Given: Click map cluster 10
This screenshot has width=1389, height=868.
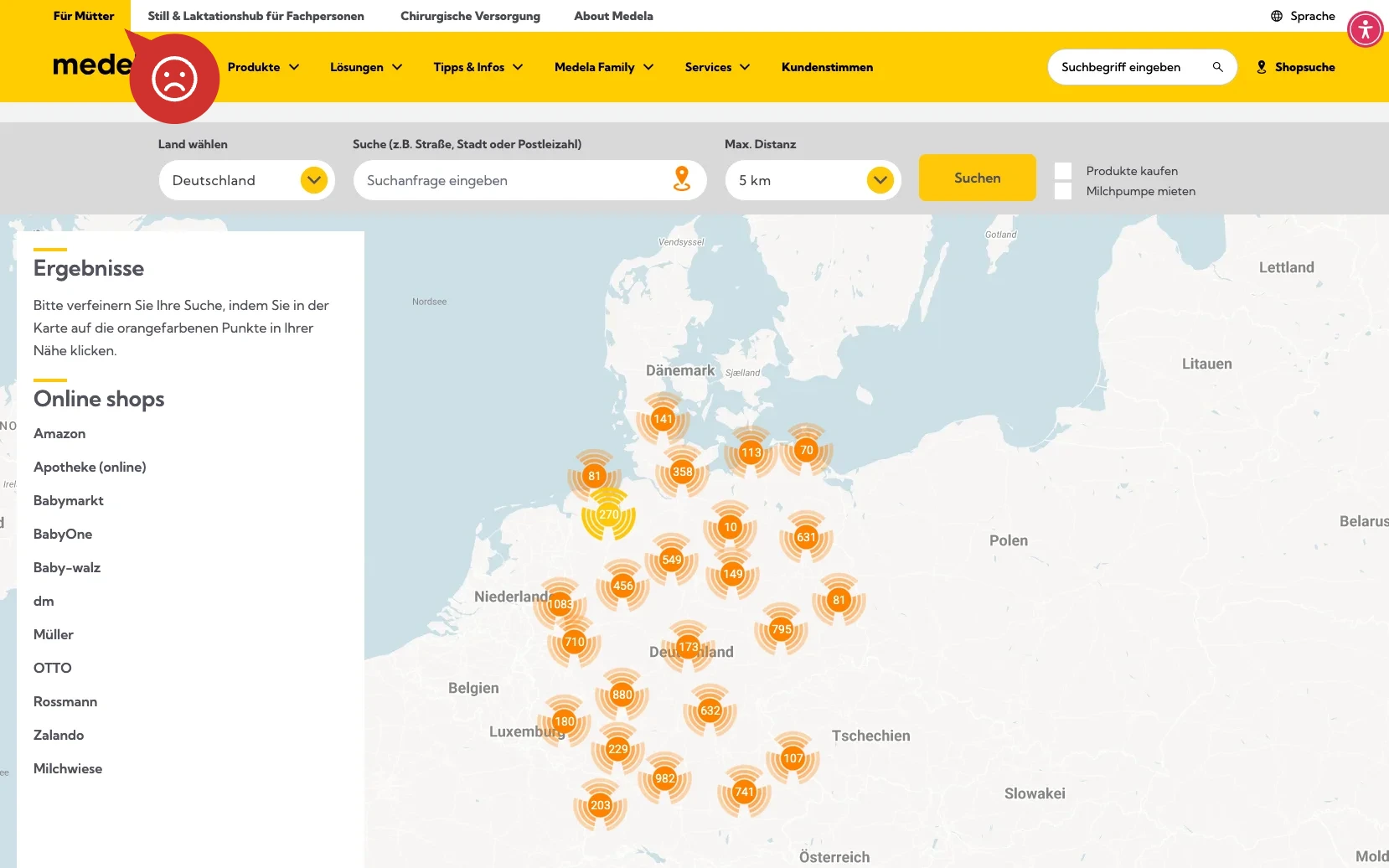Looking at the screenshot, I should [x=731, y=527].
